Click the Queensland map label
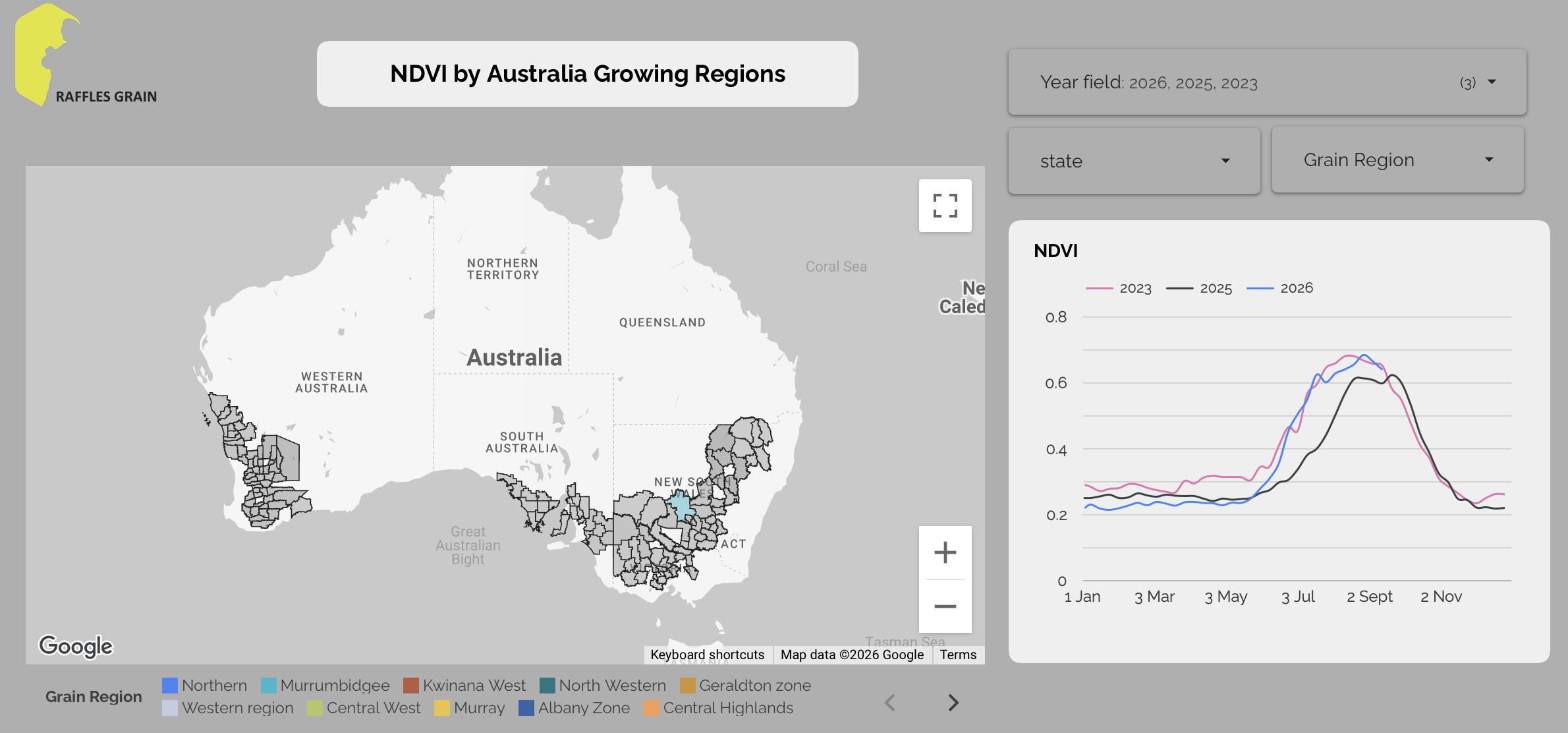This screenshot has height=733, width=1568. pyautogui.click(x=662, y=322)
